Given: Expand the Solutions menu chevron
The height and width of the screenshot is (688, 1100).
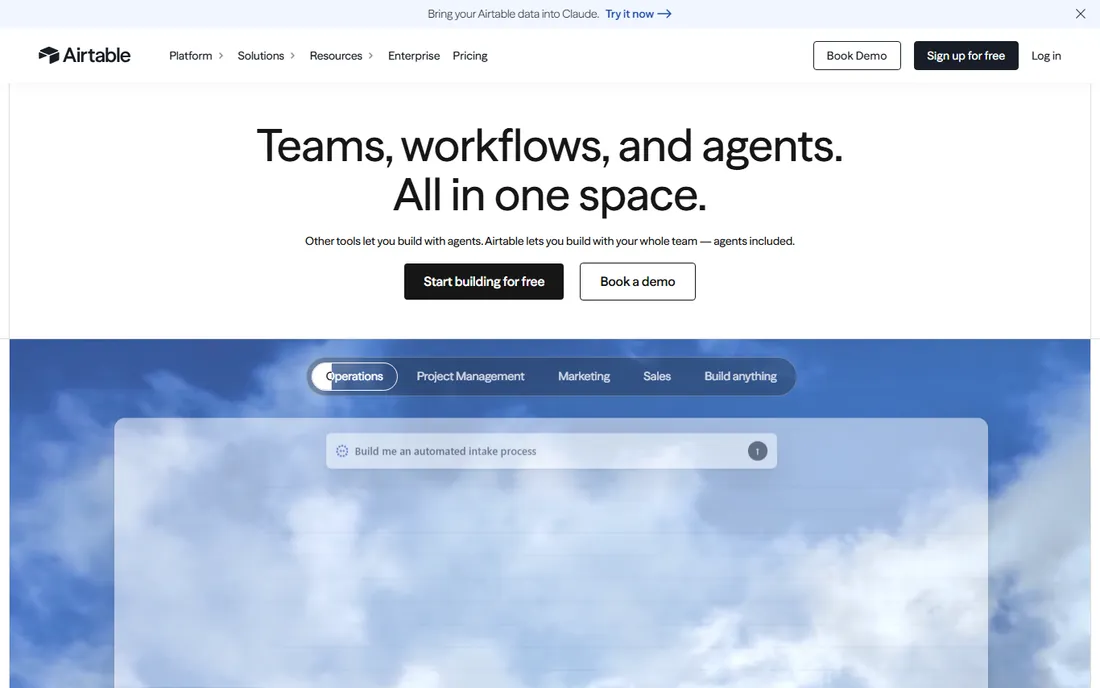Looking at the screenshot, I should pyautogui.click(x=293, y=56).
